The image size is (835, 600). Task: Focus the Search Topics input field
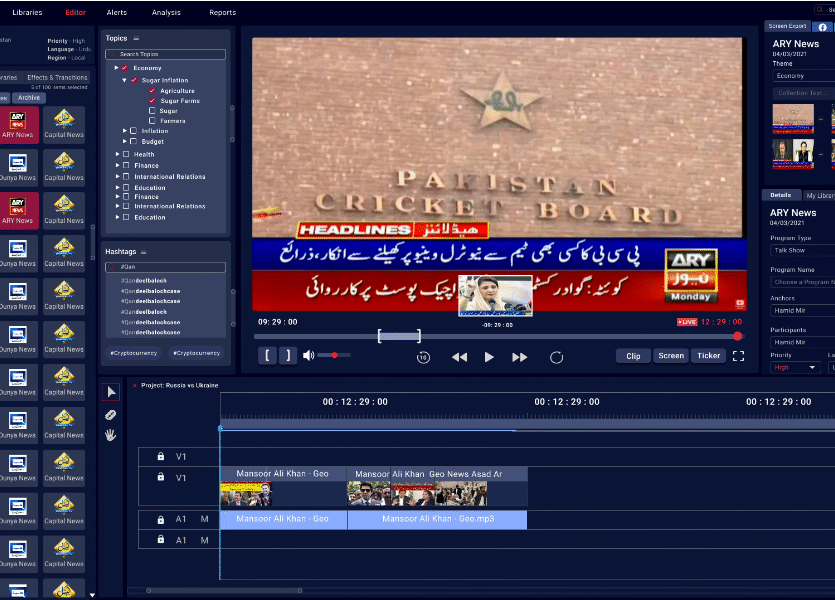tap(166, 54)
